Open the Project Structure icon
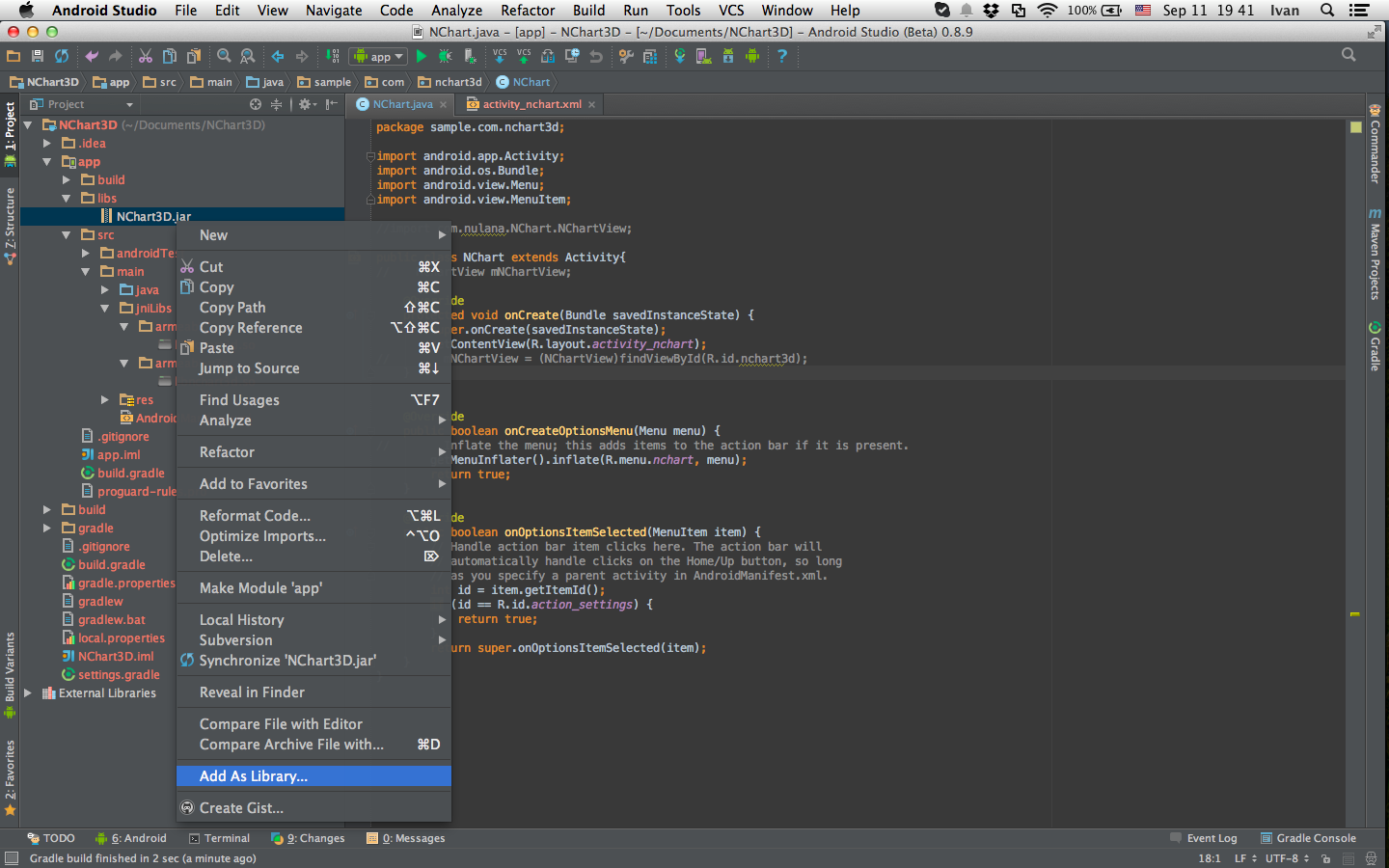Screen dimensions: 1389x868 pos(650,56)
